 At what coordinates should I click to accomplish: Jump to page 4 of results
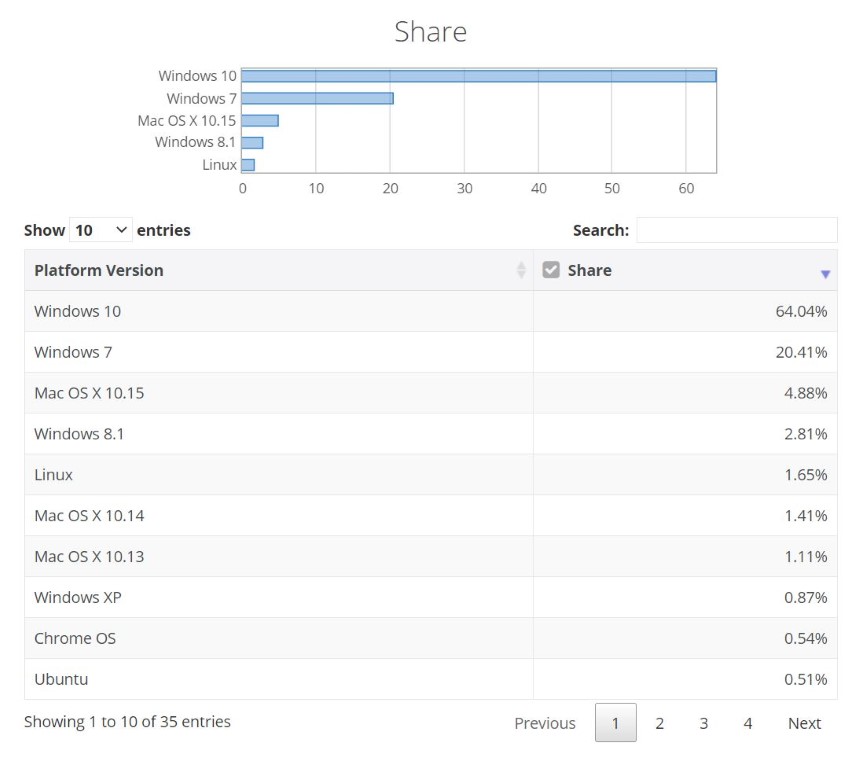(x=748, y=723)
